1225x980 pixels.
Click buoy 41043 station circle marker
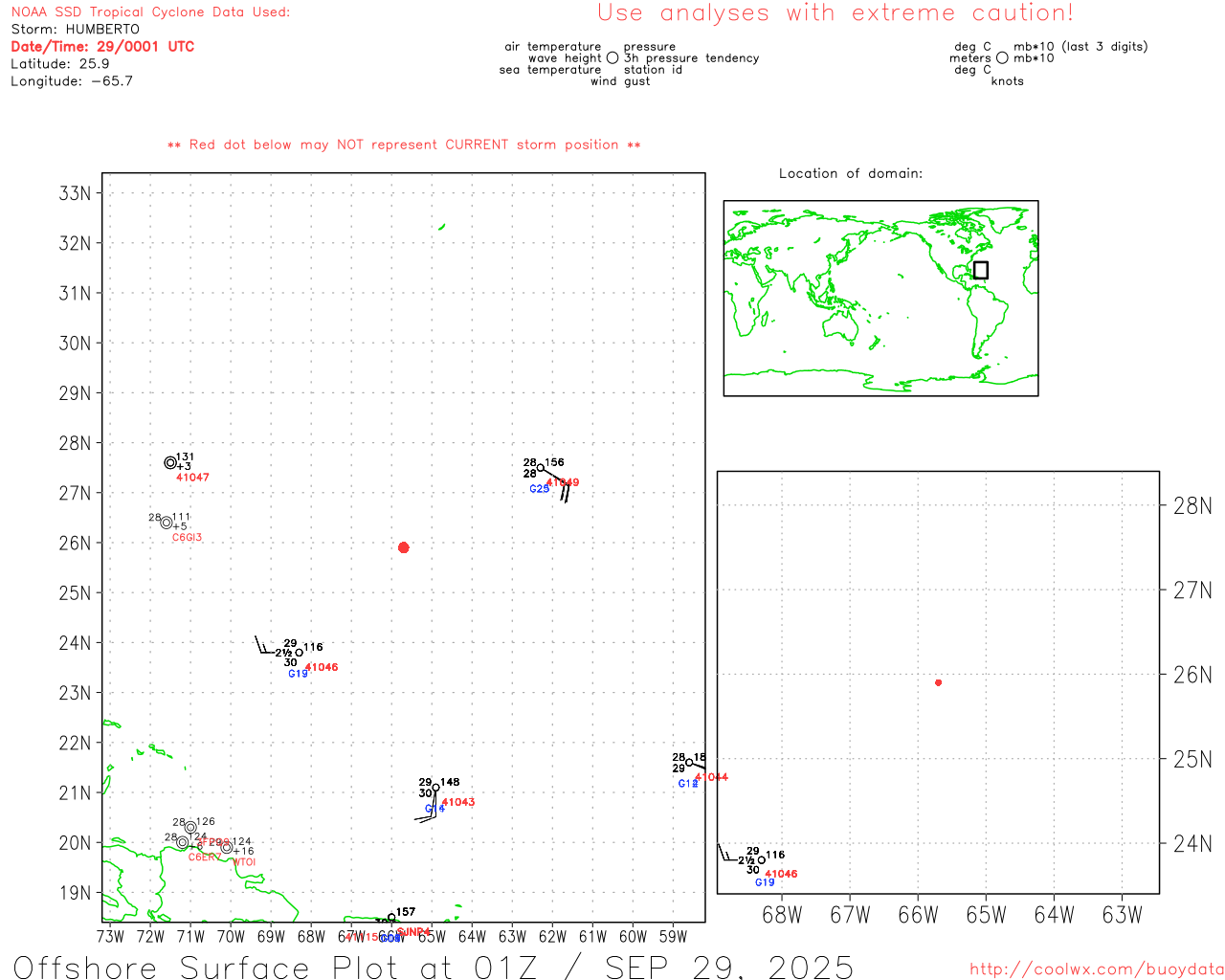435,788
